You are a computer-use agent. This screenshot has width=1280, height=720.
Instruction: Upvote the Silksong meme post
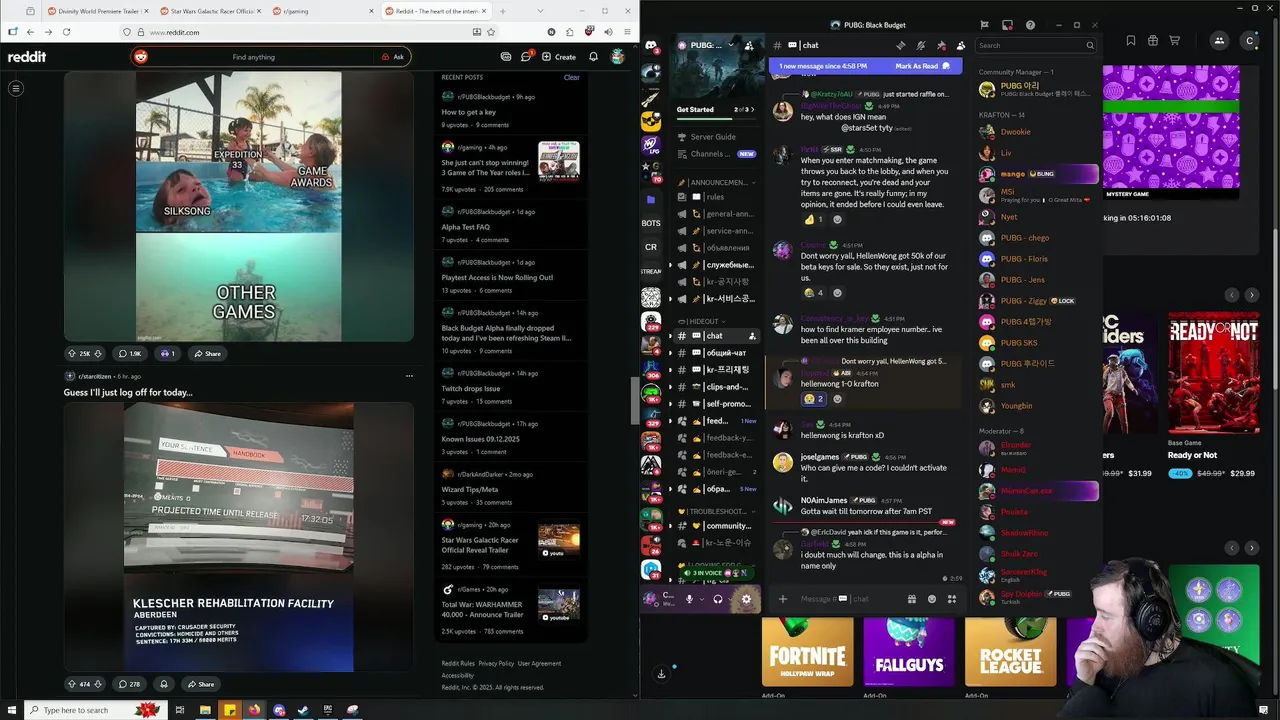pos(72,353)
